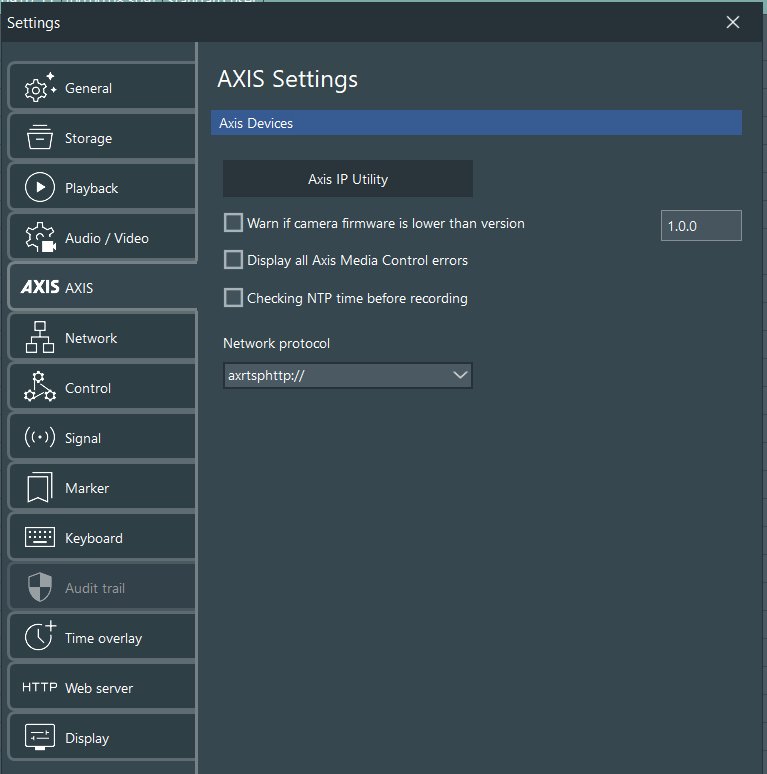
Task: Select the Signal broadcast icon
Action: [39, 438]
